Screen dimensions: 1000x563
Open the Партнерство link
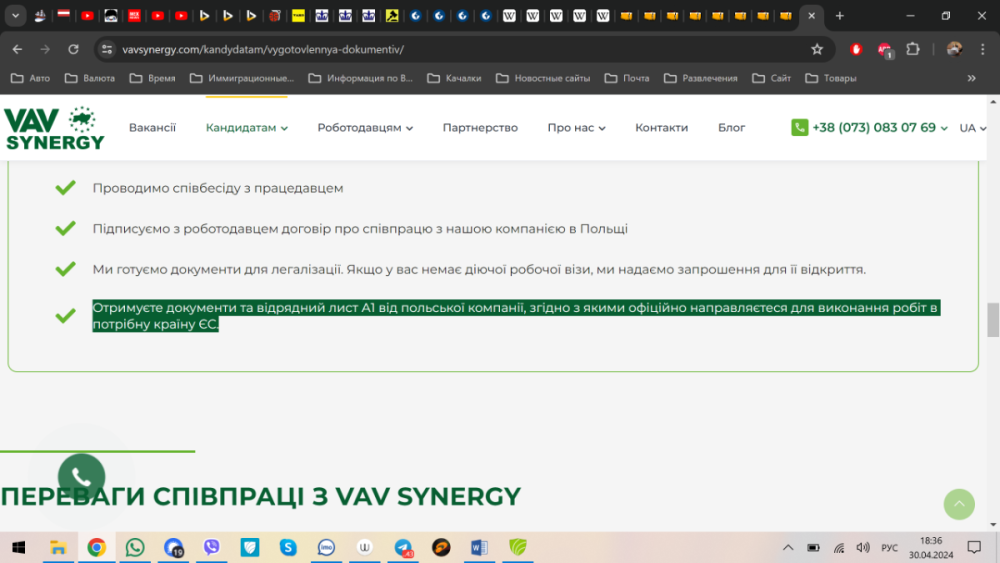point(480,128)
